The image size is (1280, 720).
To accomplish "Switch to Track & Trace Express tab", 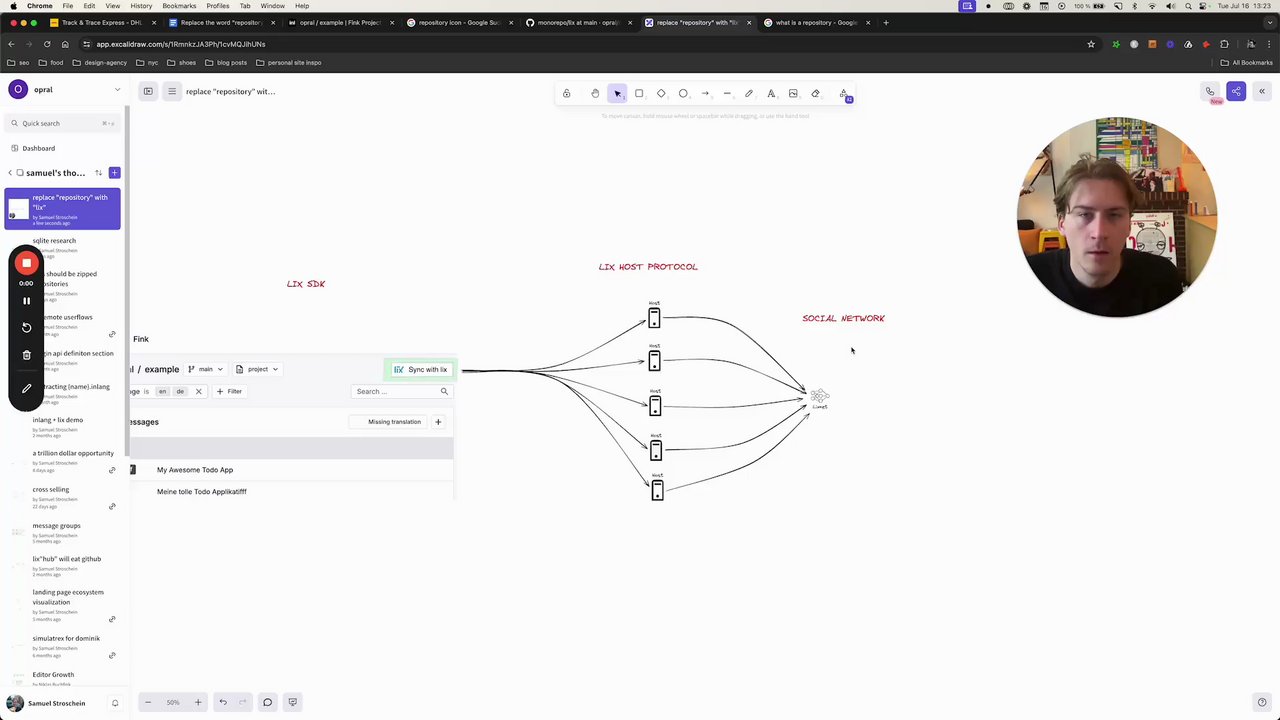I will [97, 22].
